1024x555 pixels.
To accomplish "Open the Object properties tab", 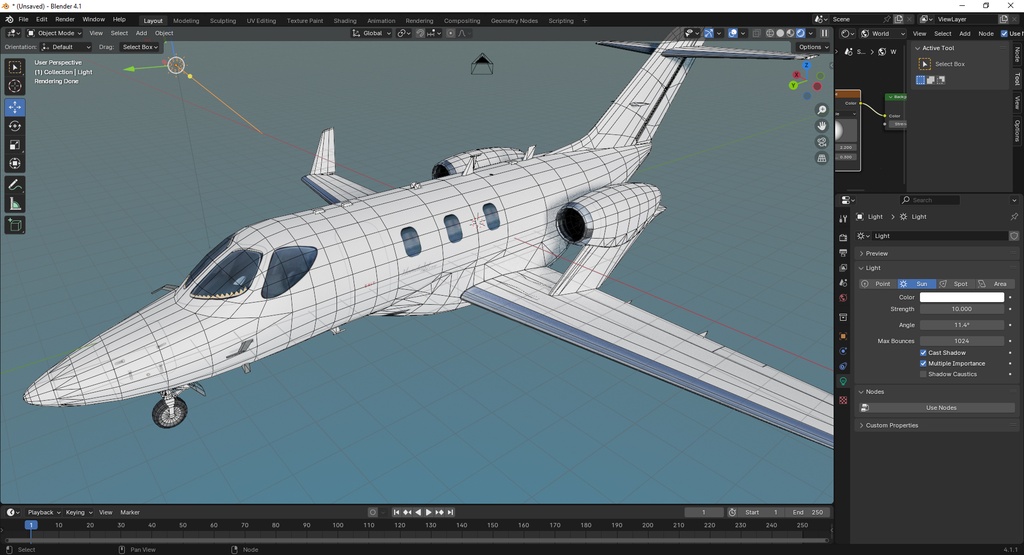I will click(843, 336).
